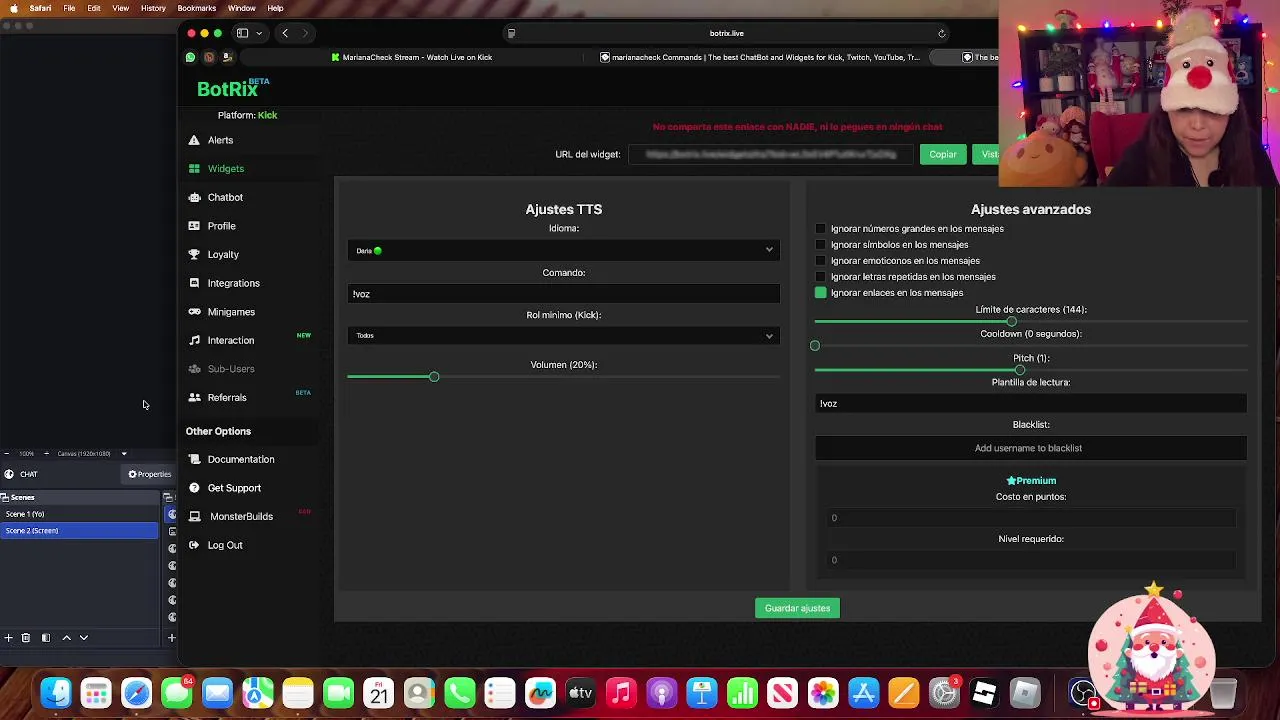Open Music app from the Dock
The width and height of the screenshot is (1280, 720).
point(621,692)
